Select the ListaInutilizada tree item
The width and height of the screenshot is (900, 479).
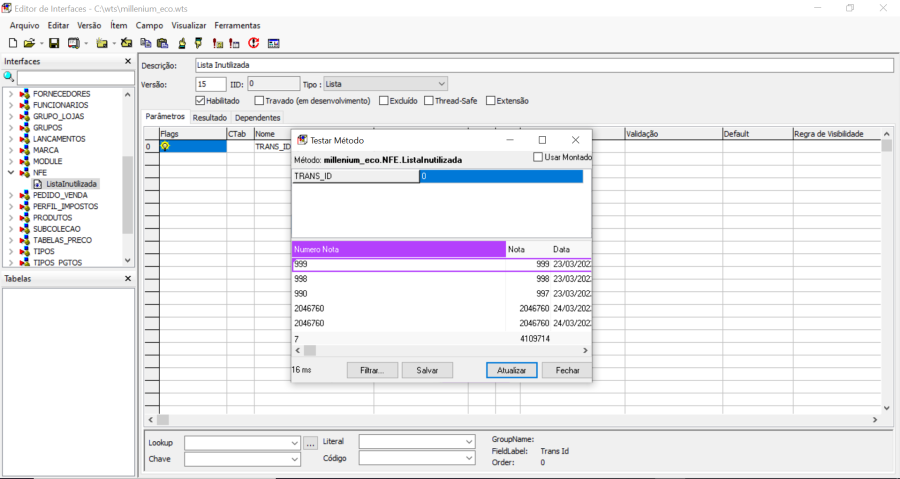71,184
